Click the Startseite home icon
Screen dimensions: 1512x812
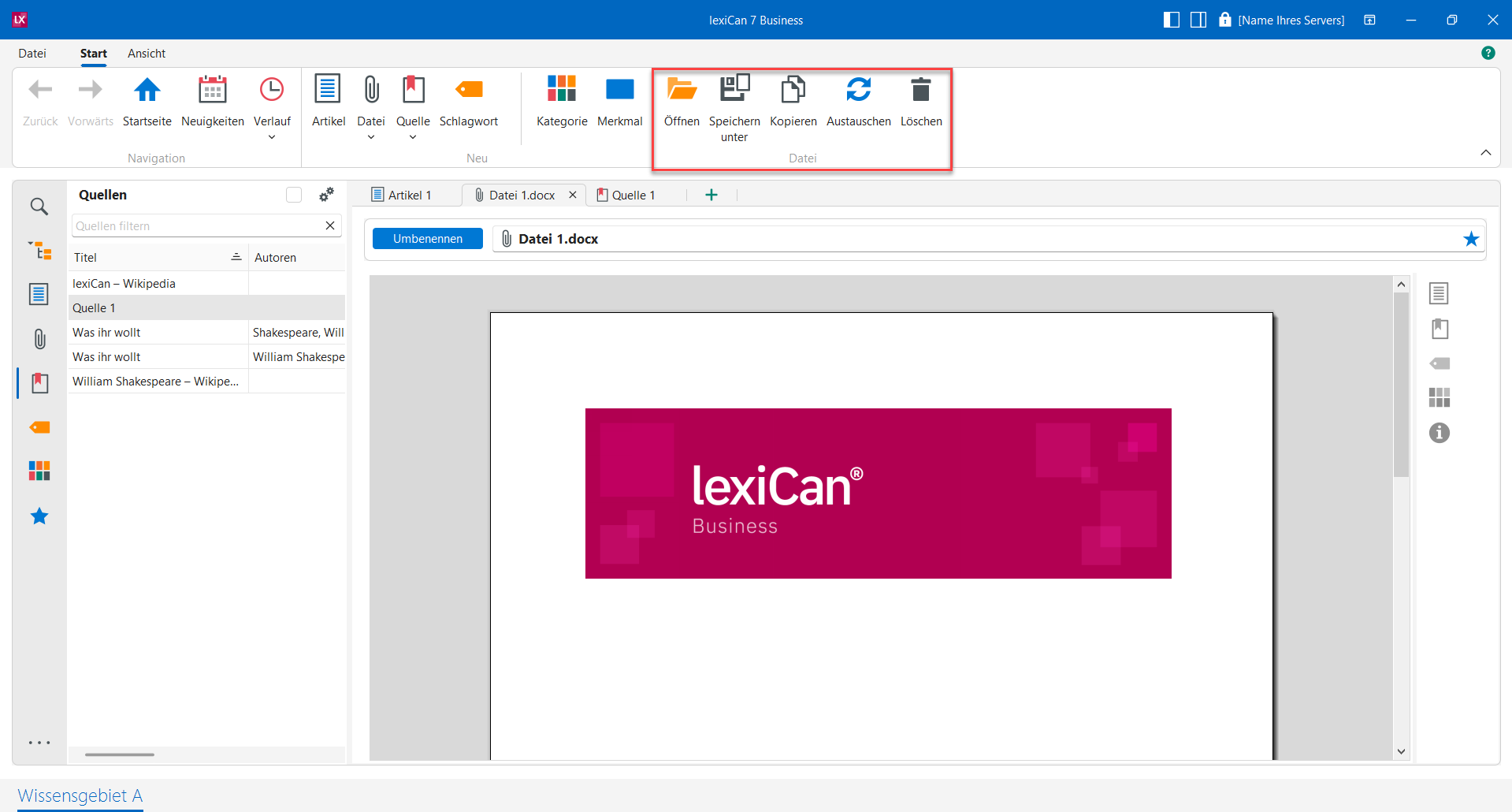tap(147, 91)
